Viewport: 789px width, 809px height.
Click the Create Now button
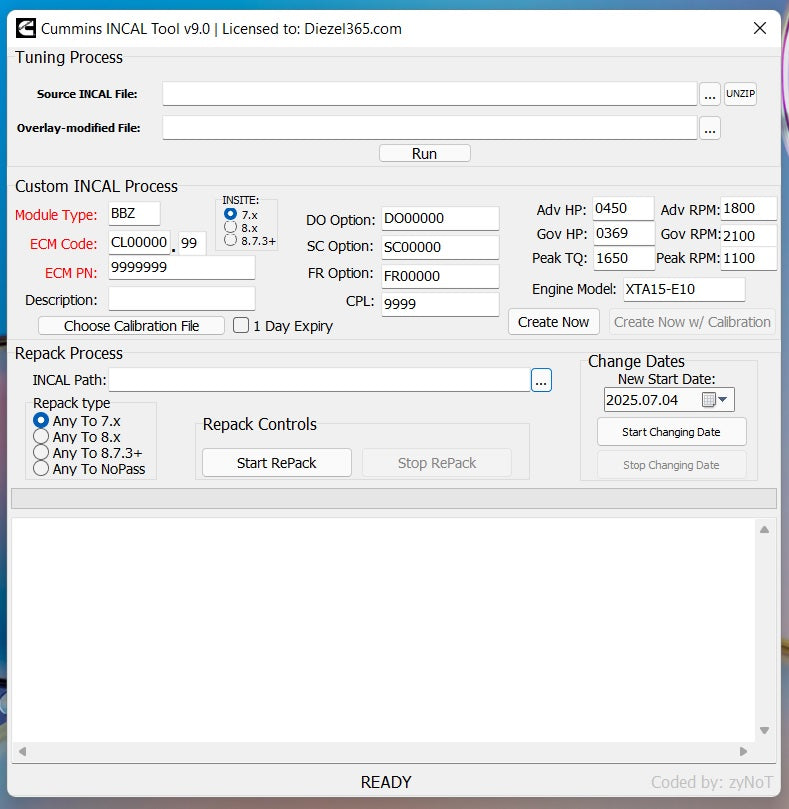click(x=554, y=322)
